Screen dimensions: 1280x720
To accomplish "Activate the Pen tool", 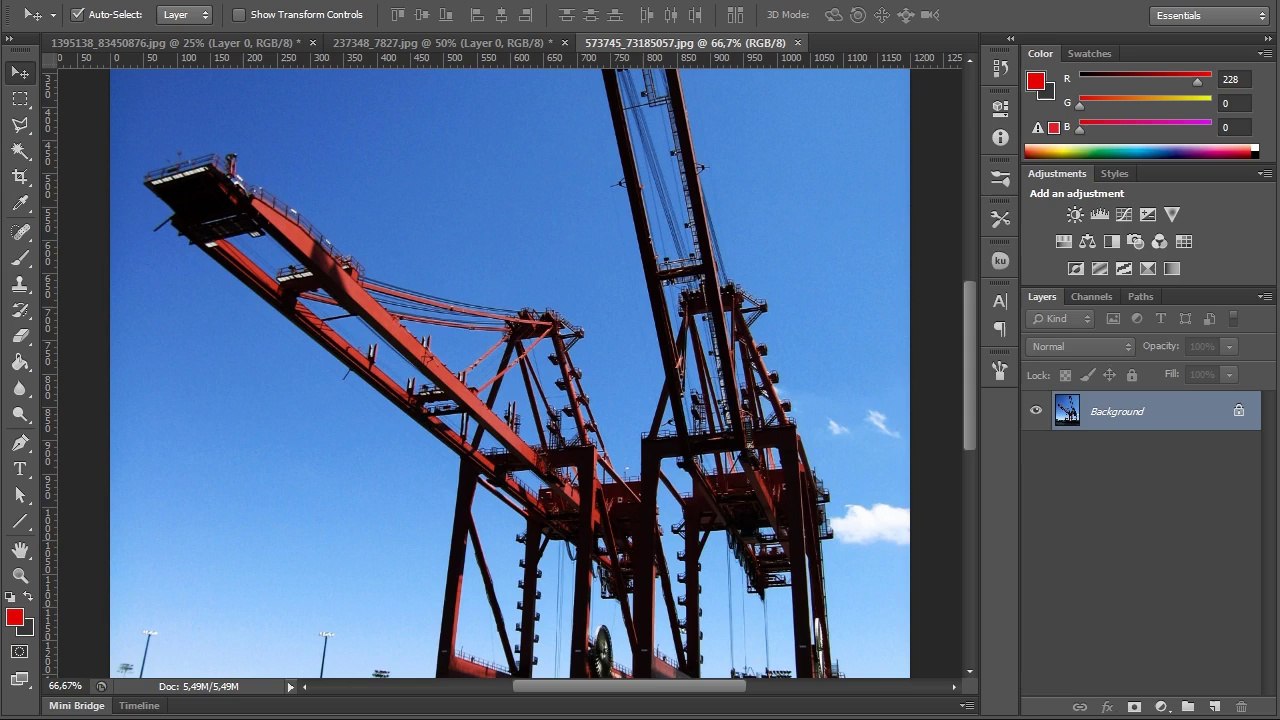I will tap(20, 443).
